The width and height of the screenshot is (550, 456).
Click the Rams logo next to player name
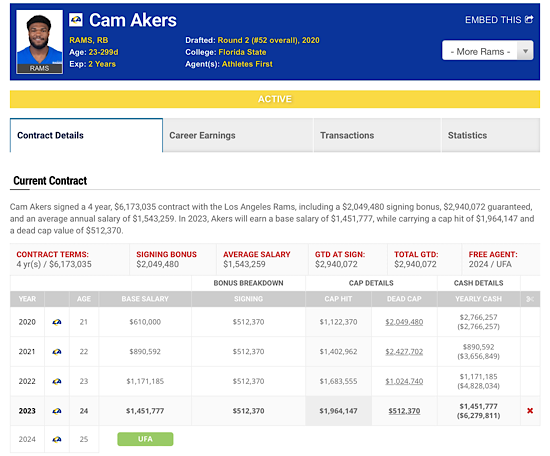pos(76,20)
